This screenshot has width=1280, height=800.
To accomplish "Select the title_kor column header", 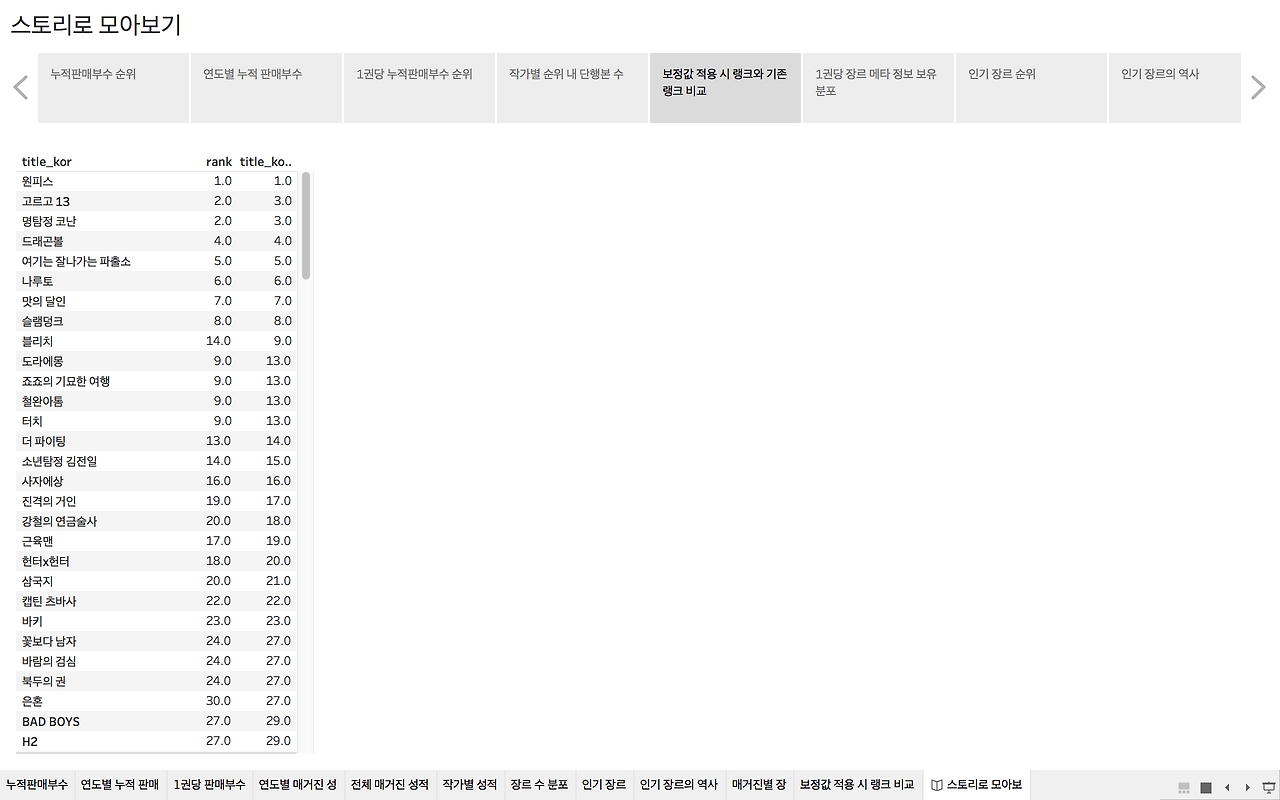I will [x=47, y=162].
